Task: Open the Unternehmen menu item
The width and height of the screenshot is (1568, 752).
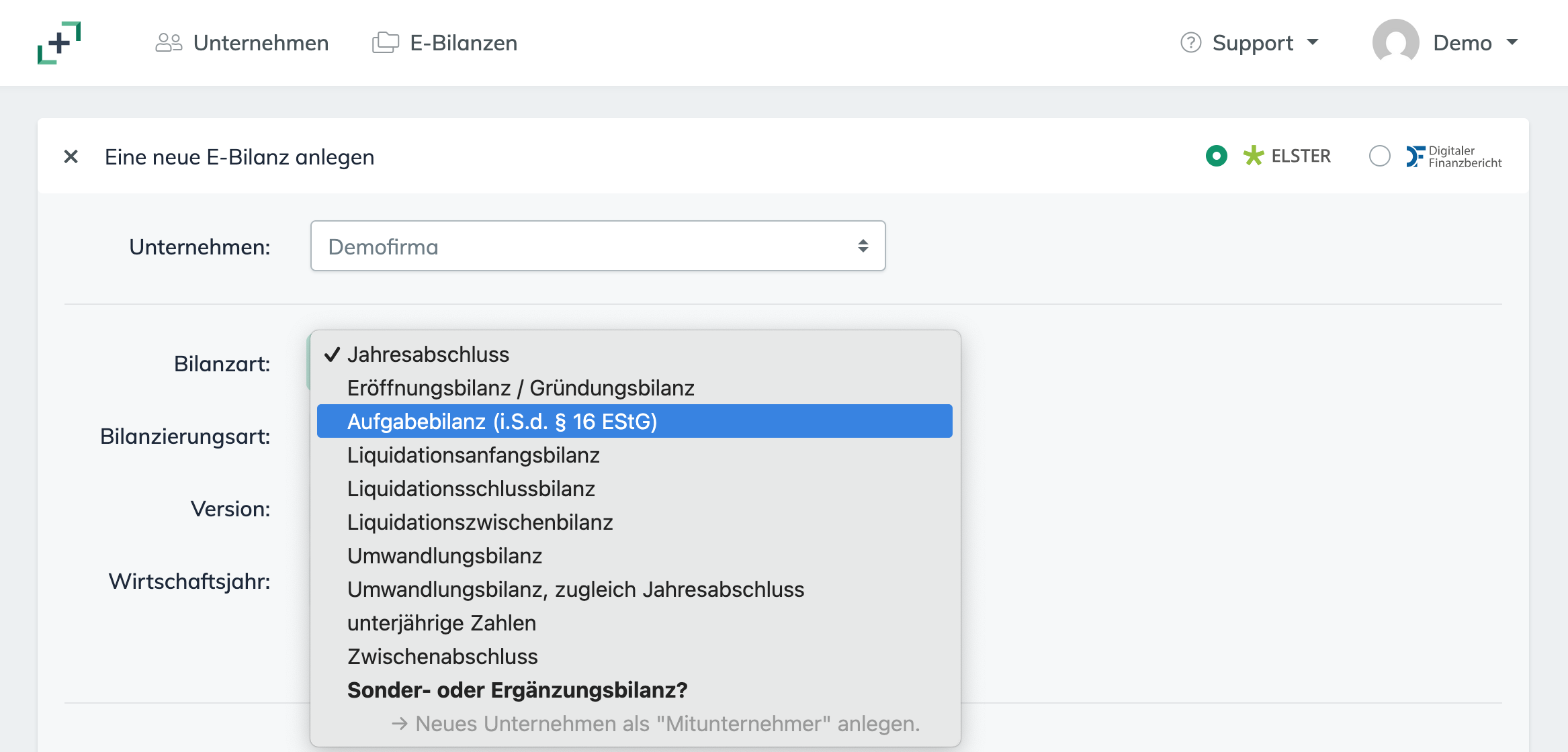Action: click(261, 42)
